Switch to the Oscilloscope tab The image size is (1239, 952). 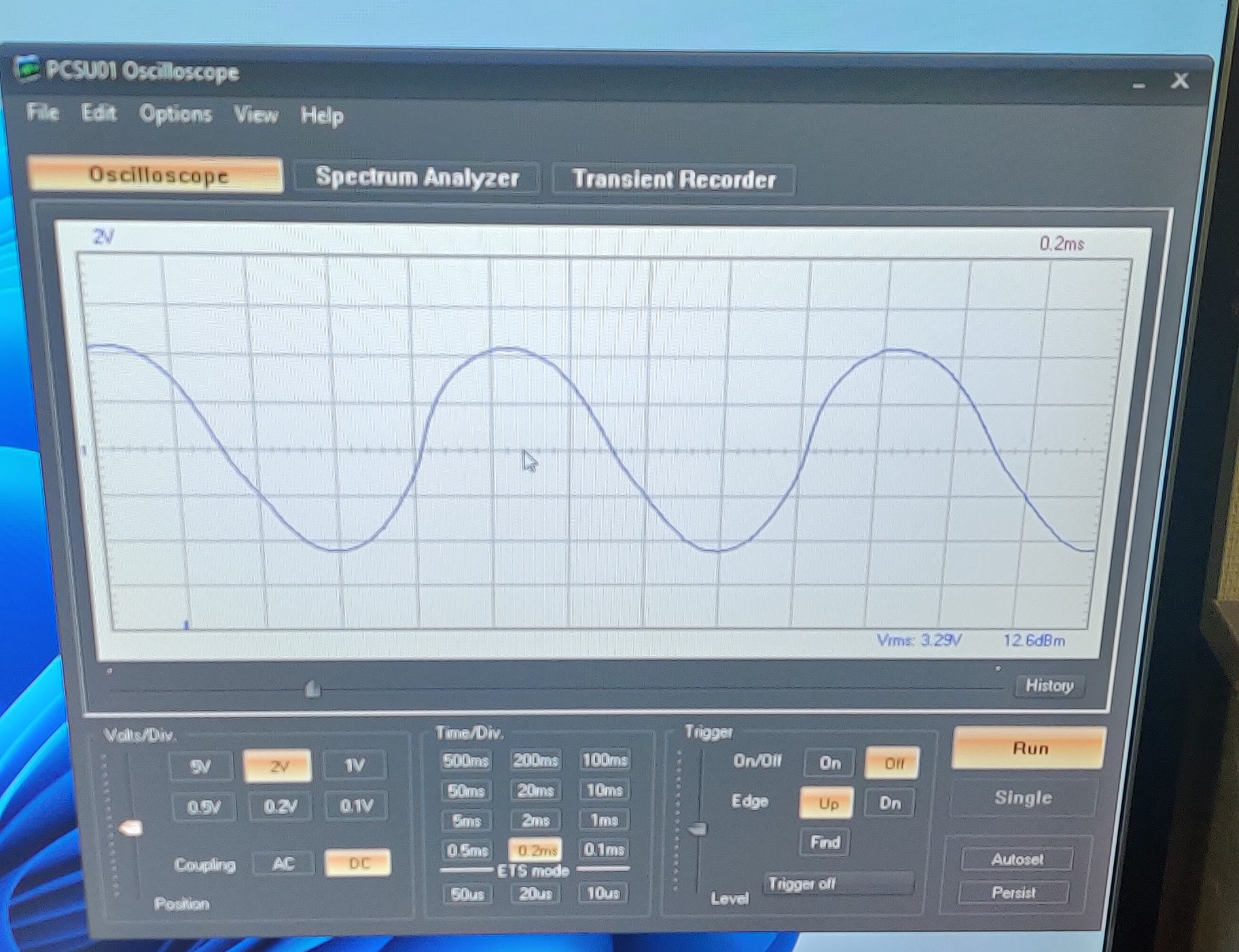click(x=156, y=175)
